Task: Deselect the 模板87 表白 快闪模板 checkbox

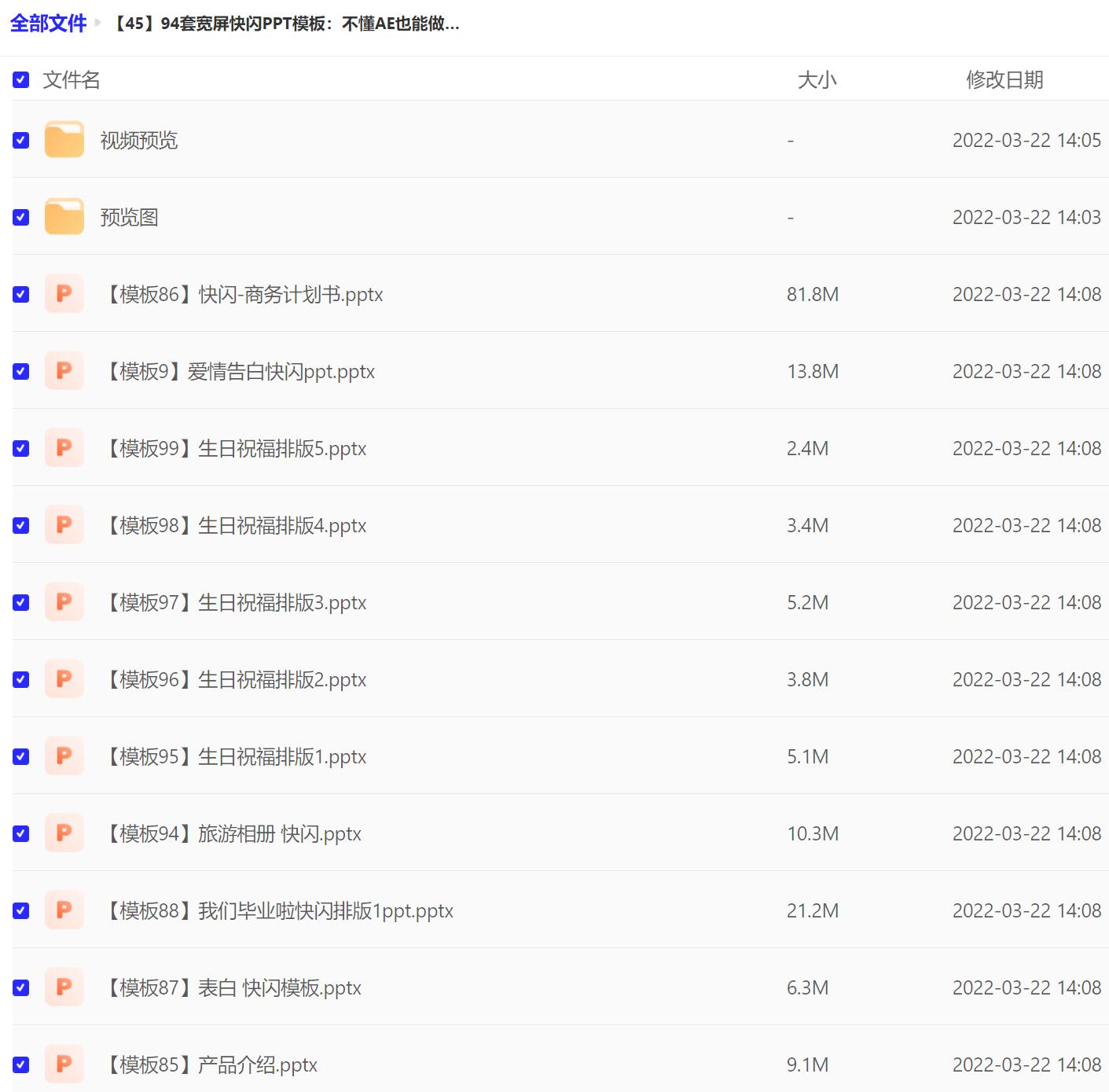Action: (21, 987)
